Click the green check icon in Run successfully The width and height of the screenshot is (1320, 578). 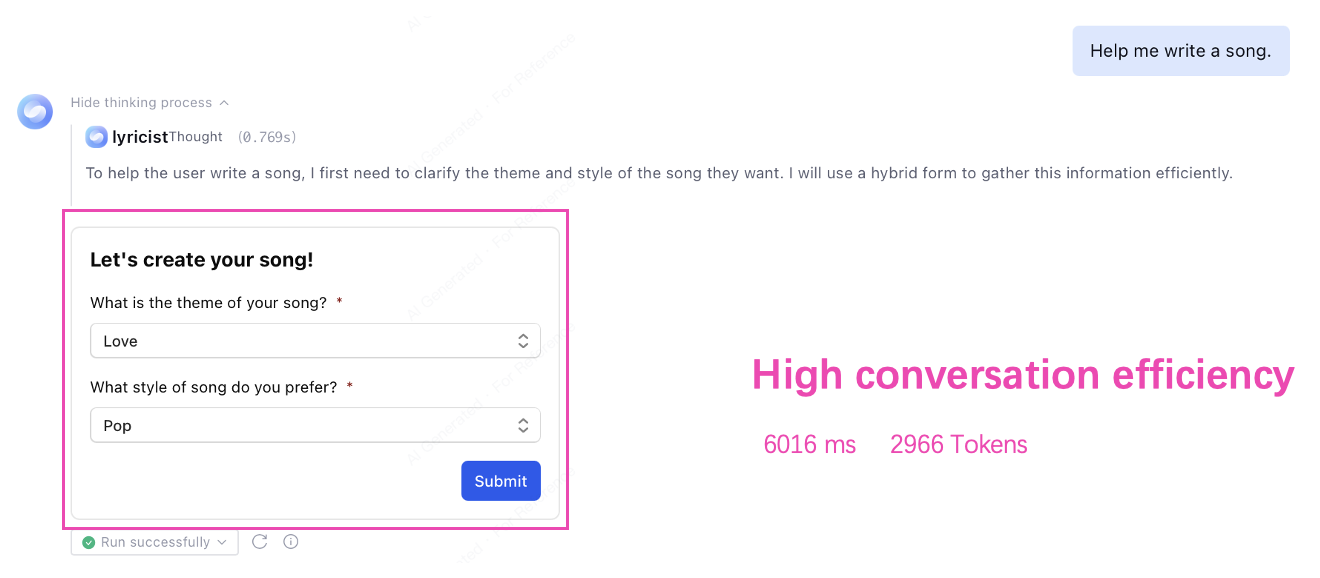[x=88, y=543]
